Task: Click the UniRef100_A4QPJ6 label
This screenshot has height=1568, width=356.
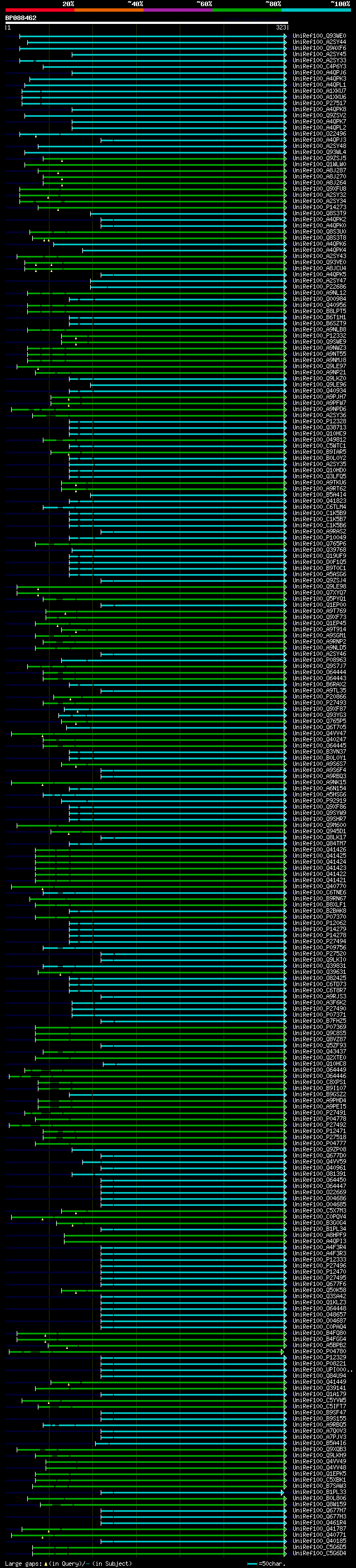Action: pyautogui.click(x=319, y=72)
